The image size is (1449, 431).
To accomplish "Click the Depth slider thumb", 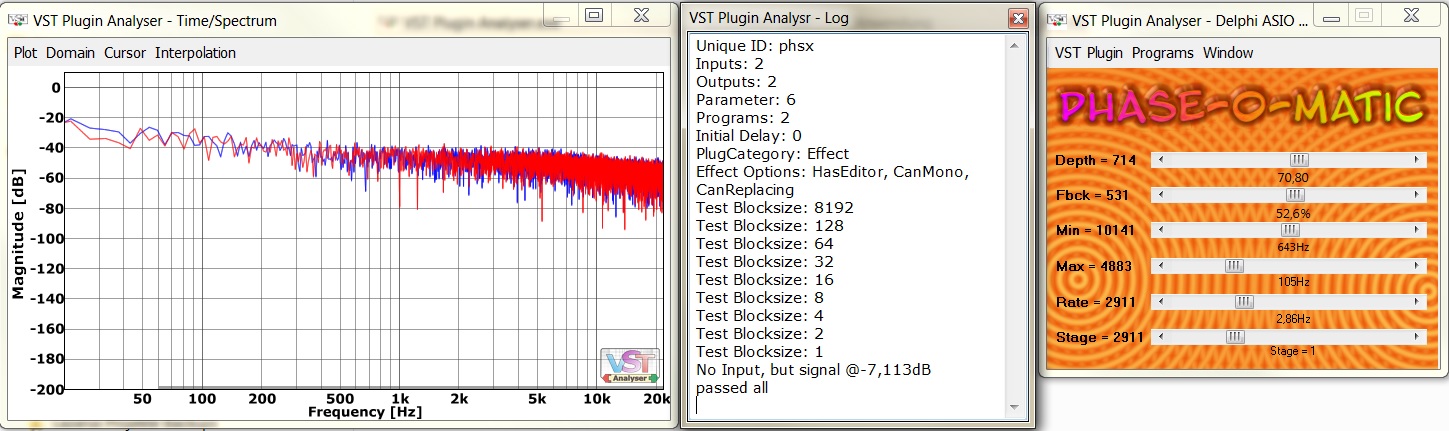I will pos(1298,159).
